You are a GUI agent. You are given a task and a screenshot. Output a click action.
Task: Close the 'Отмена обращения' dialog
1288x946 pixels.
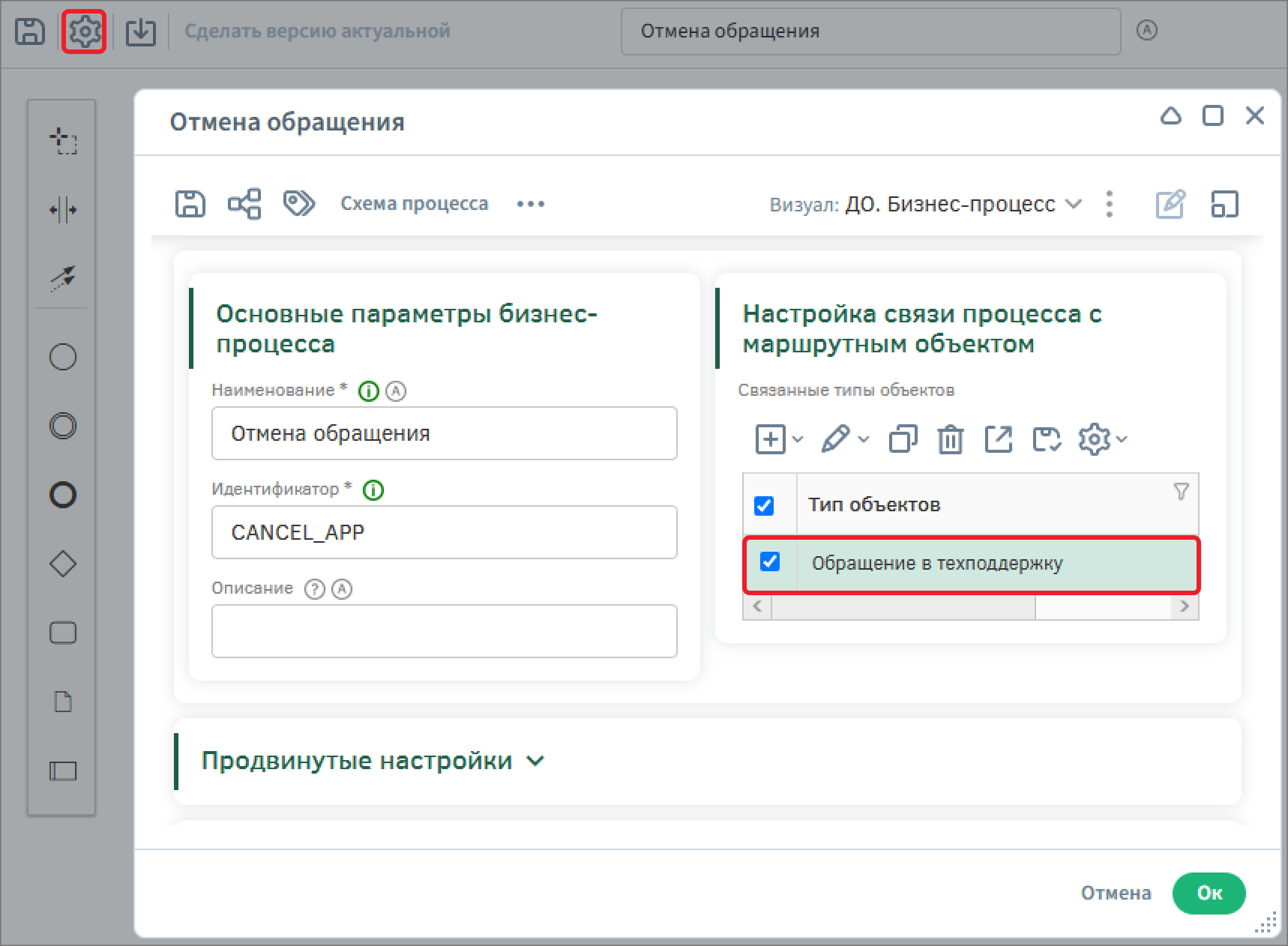pyautogui.click(x=1255, y=116)
